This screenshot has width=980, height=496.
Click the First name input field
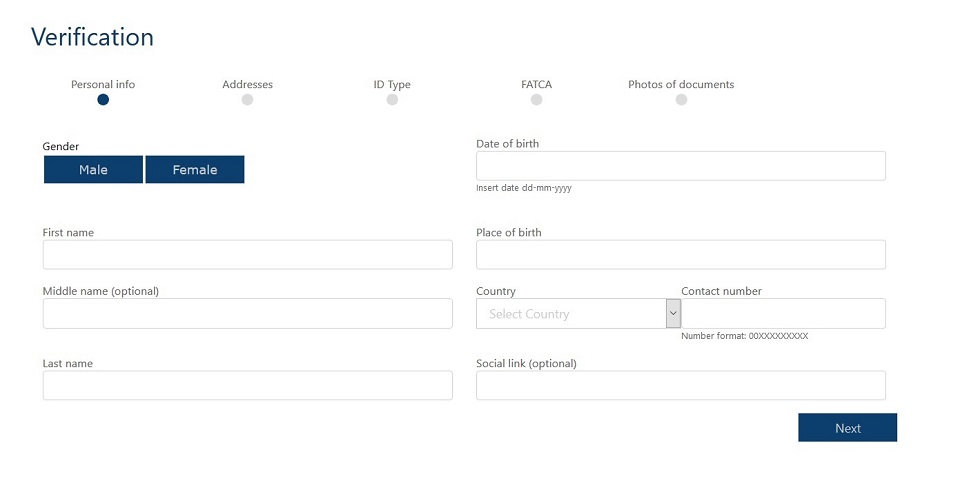tap(247, 255)
